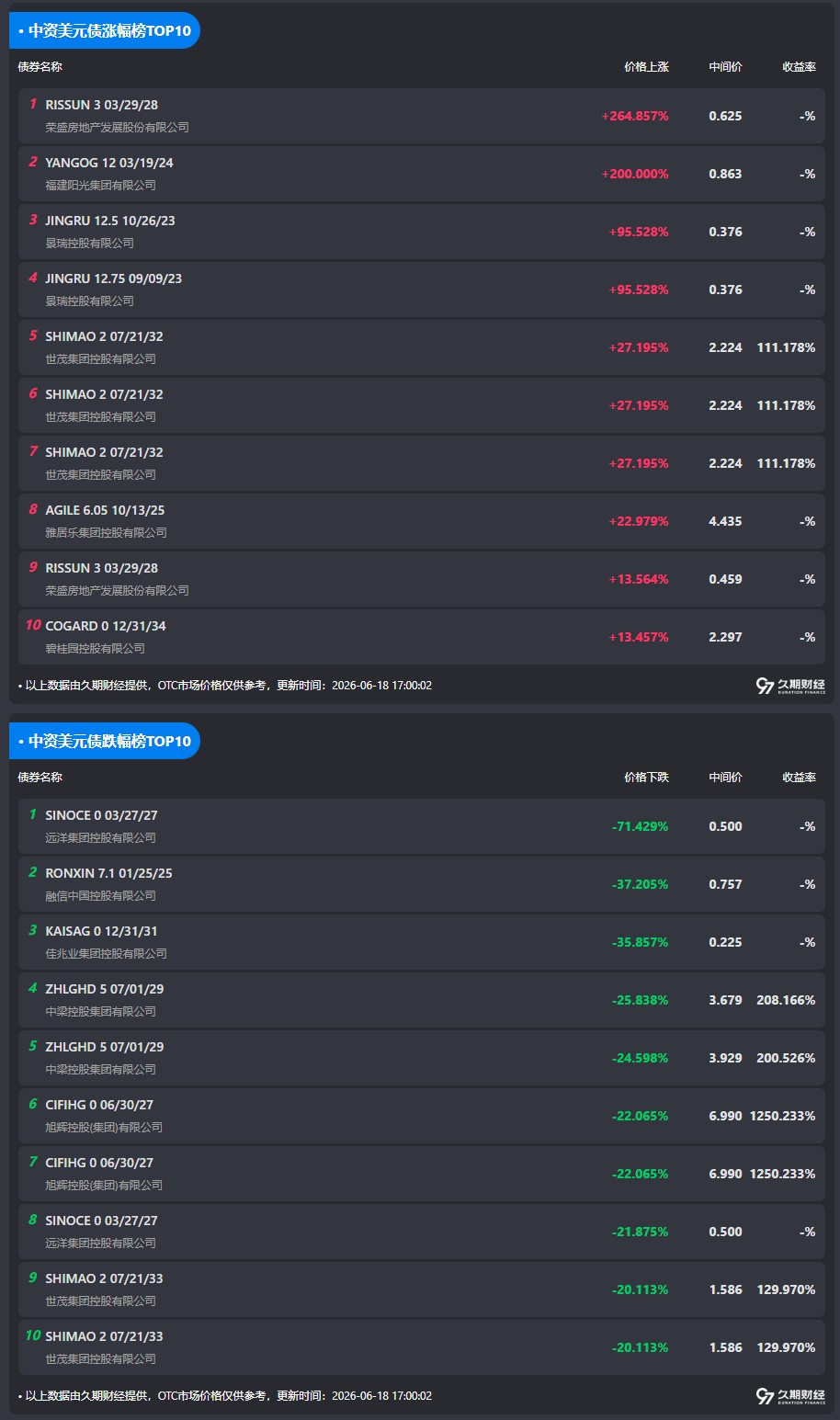This screenshot has height=1420, width=840.
Task: Open rank 7 SHIMAO 2 07/21/32 bond
Action: (x=104, y=452)
